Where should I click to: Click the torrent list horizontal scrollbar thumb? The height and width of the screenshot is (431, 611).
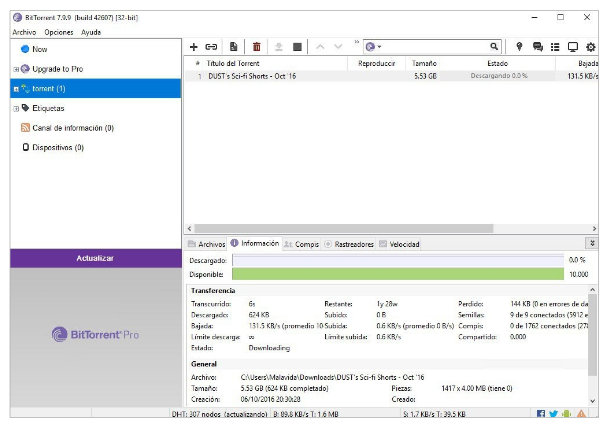click(344, 228)
